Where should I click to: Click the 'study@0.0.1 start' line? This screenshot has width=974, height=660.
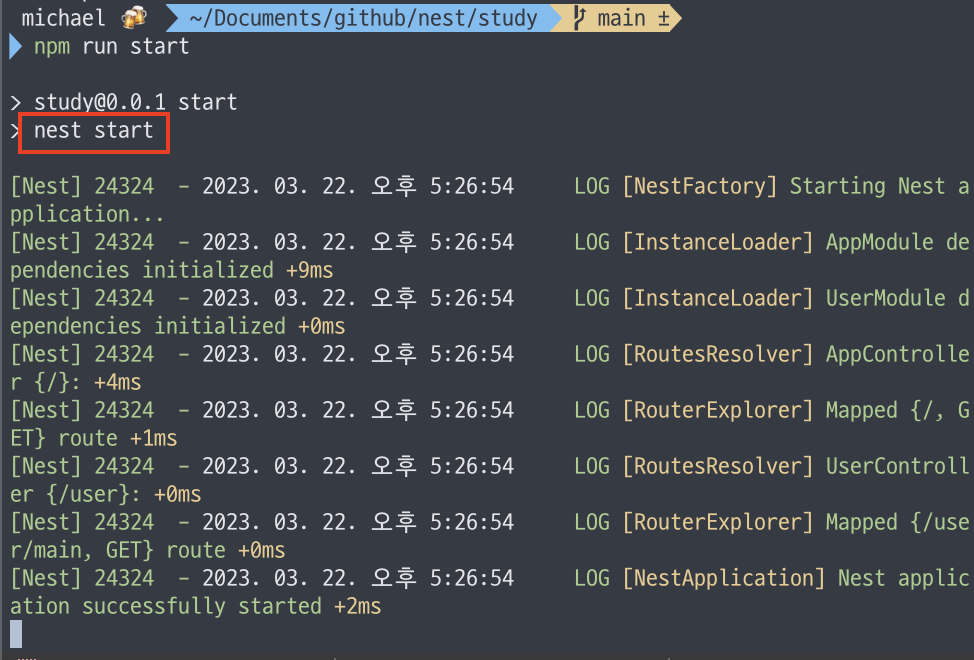135,102
